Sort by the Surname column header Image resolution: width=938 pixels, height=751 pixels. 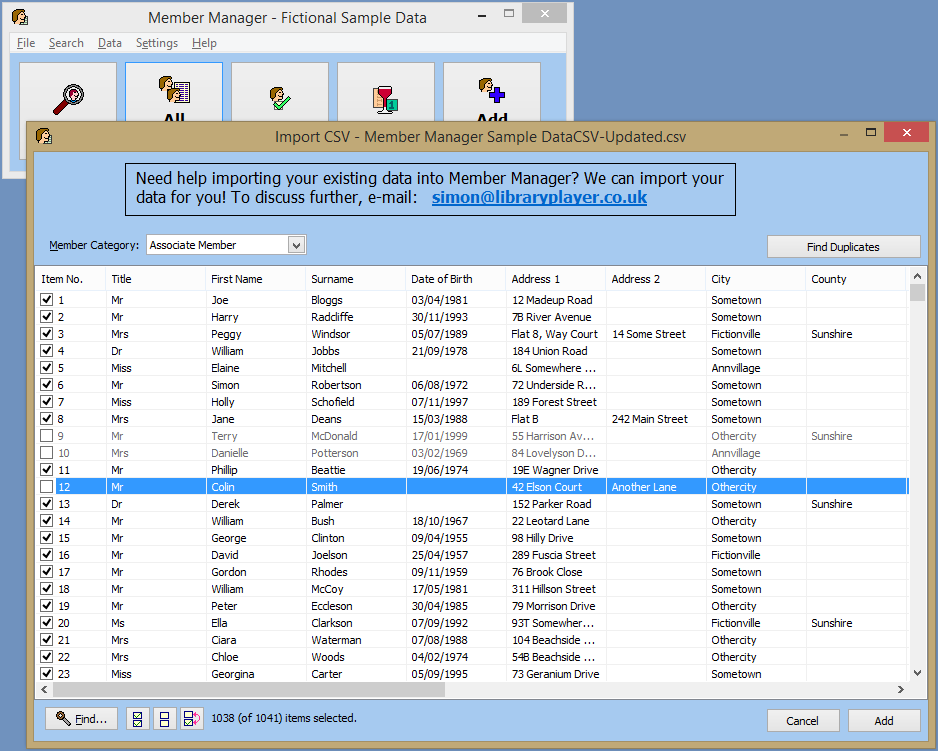[355, 279]
